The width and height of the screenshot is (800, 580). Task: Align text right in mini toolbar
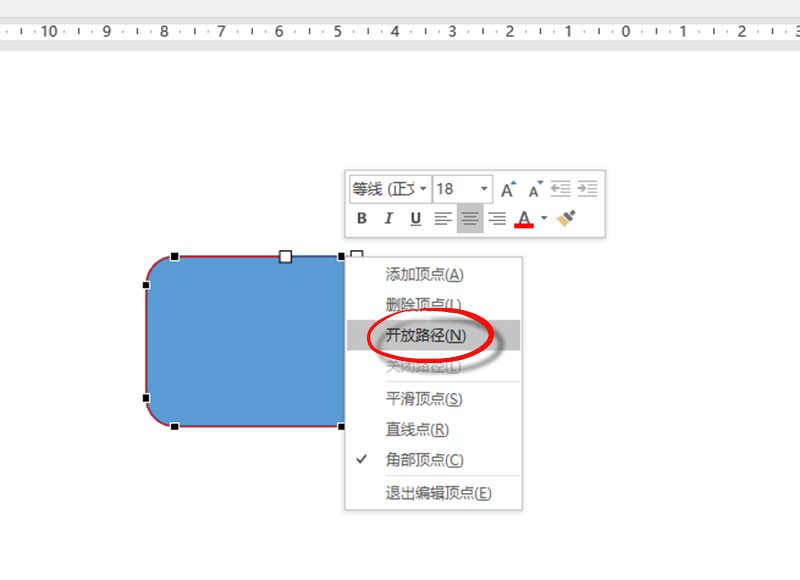(497, 218)
